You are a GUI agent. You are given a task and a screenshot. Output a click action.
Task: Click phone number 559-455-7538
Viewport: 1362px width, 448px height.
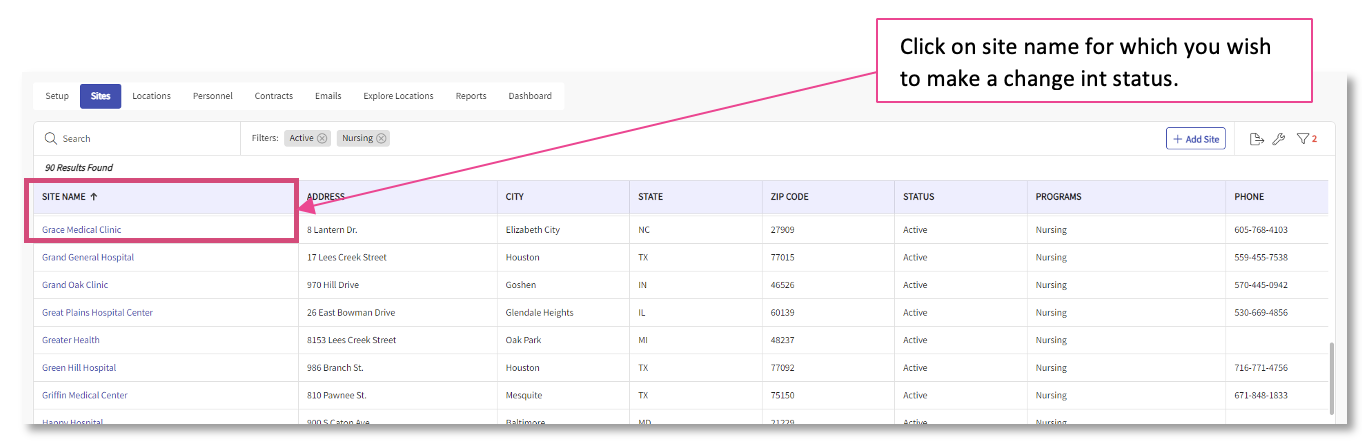click(1261, 258)
